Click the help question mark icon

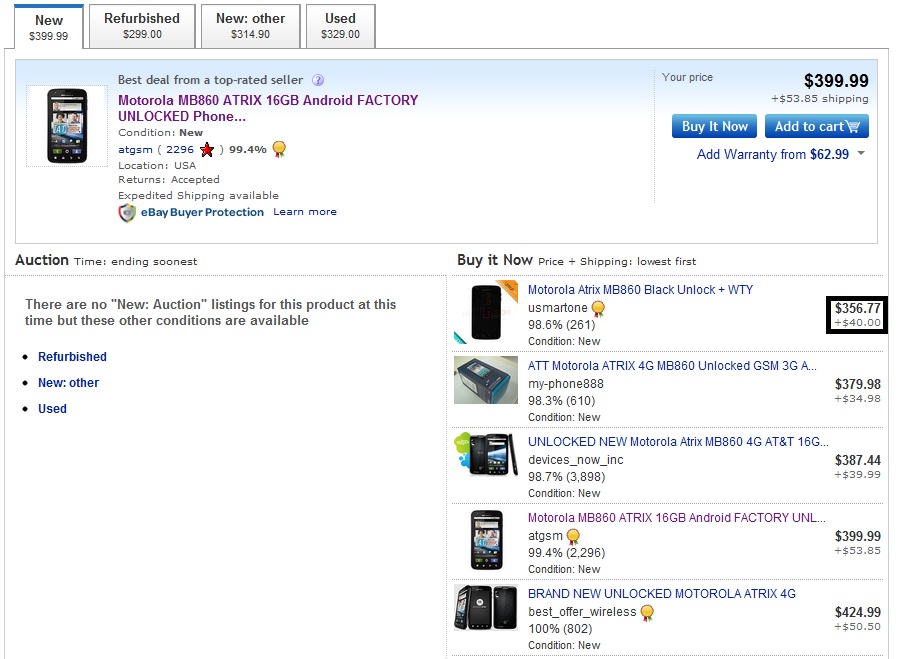pyautogui.click(x=318, y=80)
